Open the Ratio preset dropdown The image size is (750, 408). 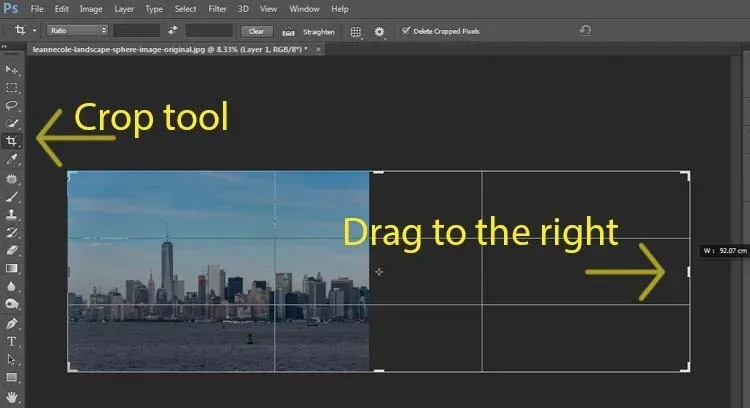[75, 31]
